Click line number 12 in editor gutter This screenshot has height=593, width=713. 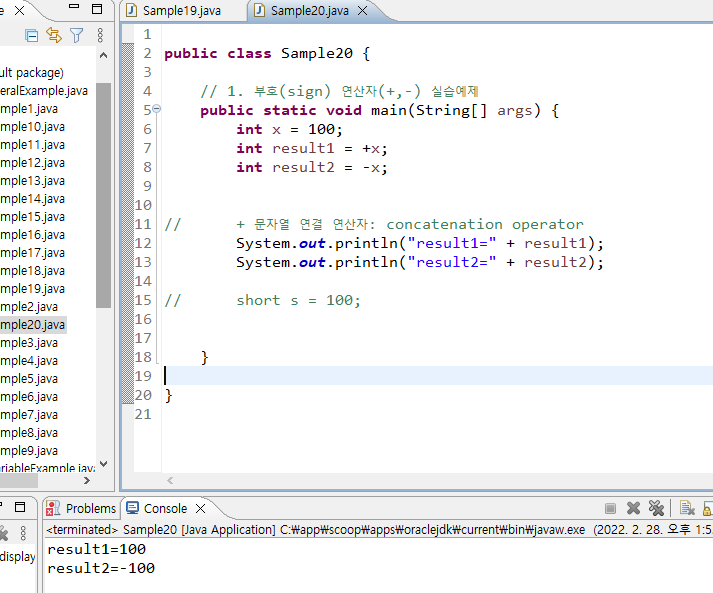[143, 243]
